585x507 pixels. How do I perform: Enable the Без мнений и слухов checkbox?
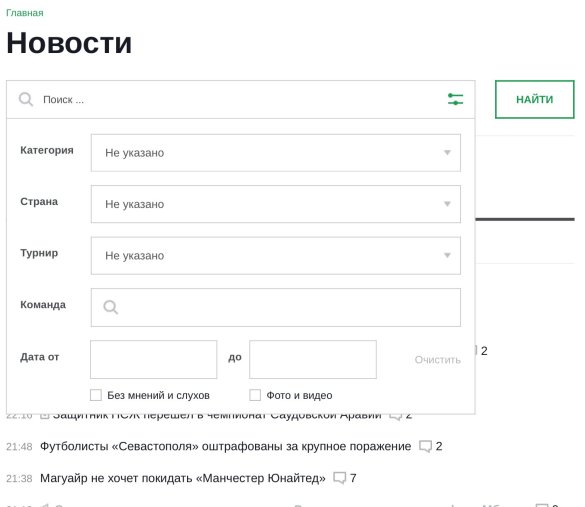point(96,395)
